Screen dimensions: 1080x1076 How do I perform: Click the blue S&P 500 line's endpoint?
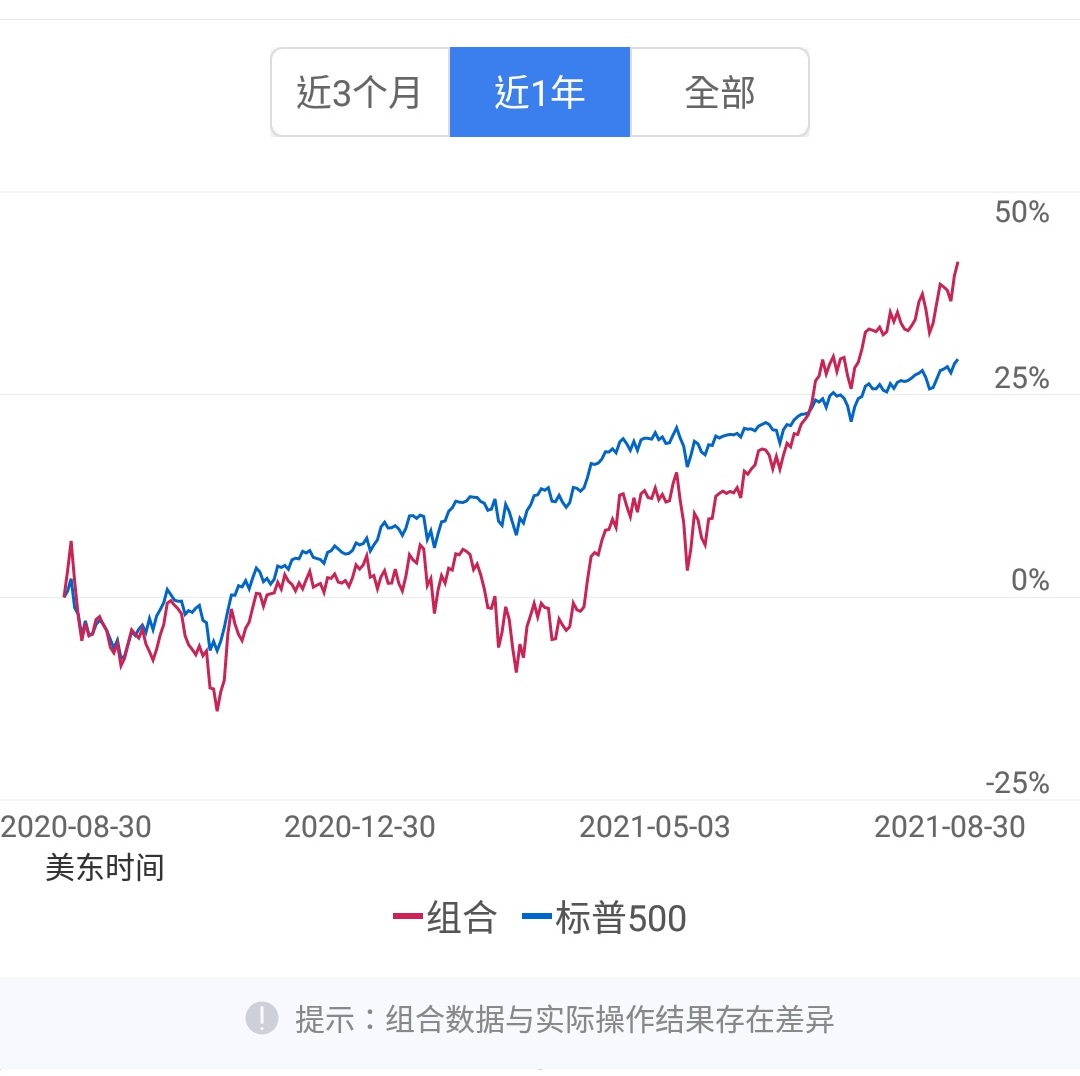tap(957, 360)
